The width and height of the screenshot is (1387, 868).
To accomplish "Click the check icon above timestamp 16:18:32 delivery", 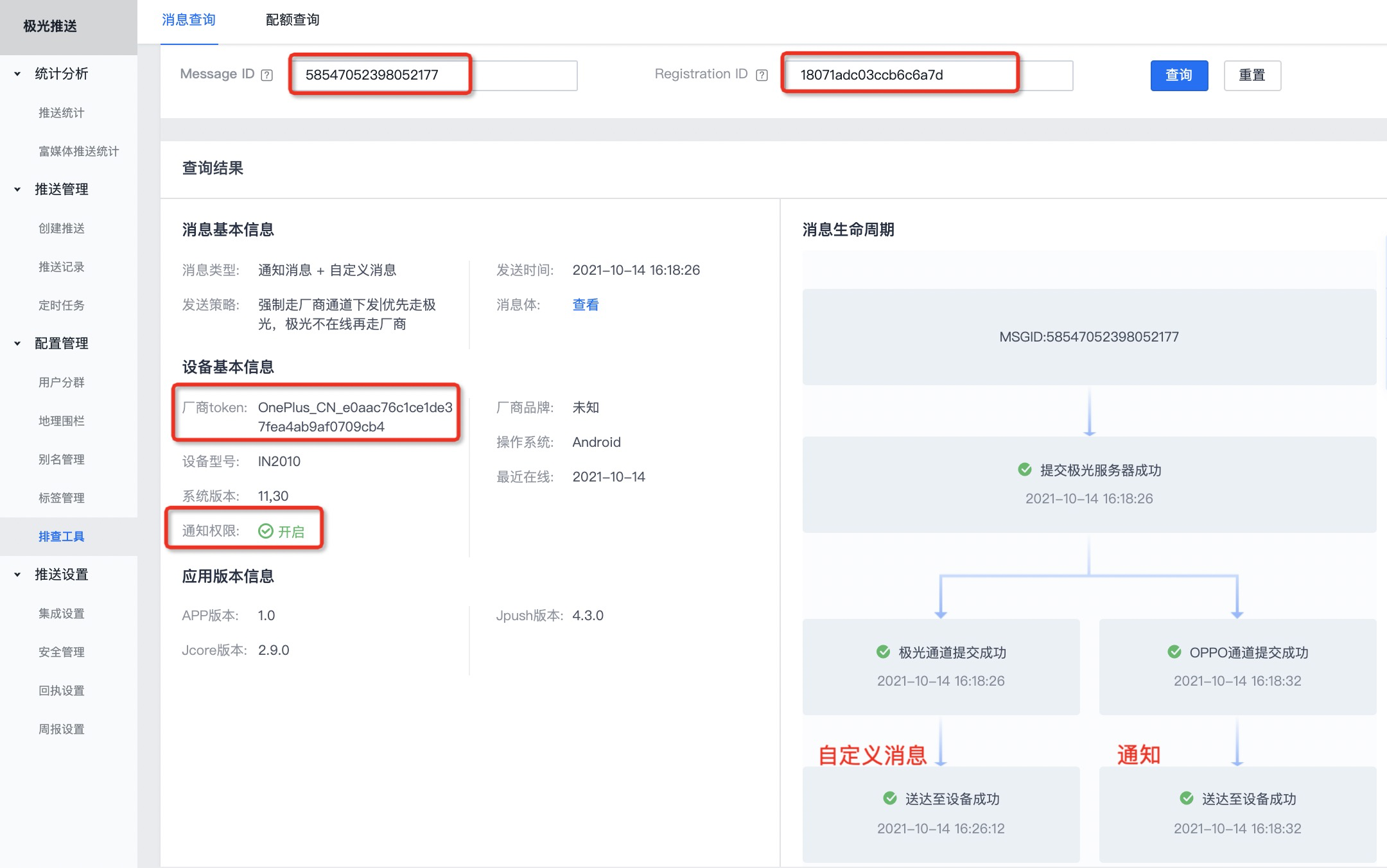I will click(1187, 798).
